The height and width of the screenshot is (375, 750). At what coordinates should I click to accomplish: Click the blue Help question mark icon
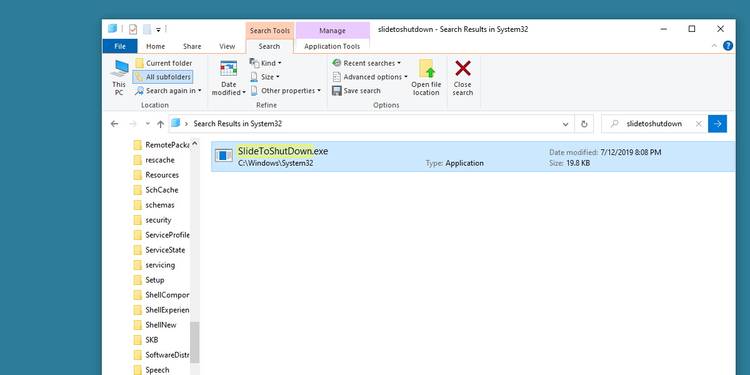pos(728,46)
